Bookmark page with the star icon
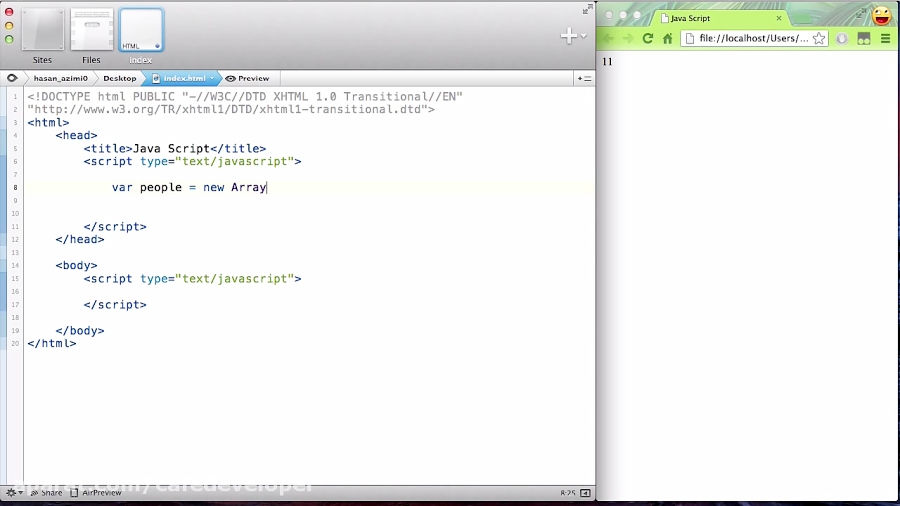This screenshot has height=506, width=900. pyautogui.click(x=819, y=38)
